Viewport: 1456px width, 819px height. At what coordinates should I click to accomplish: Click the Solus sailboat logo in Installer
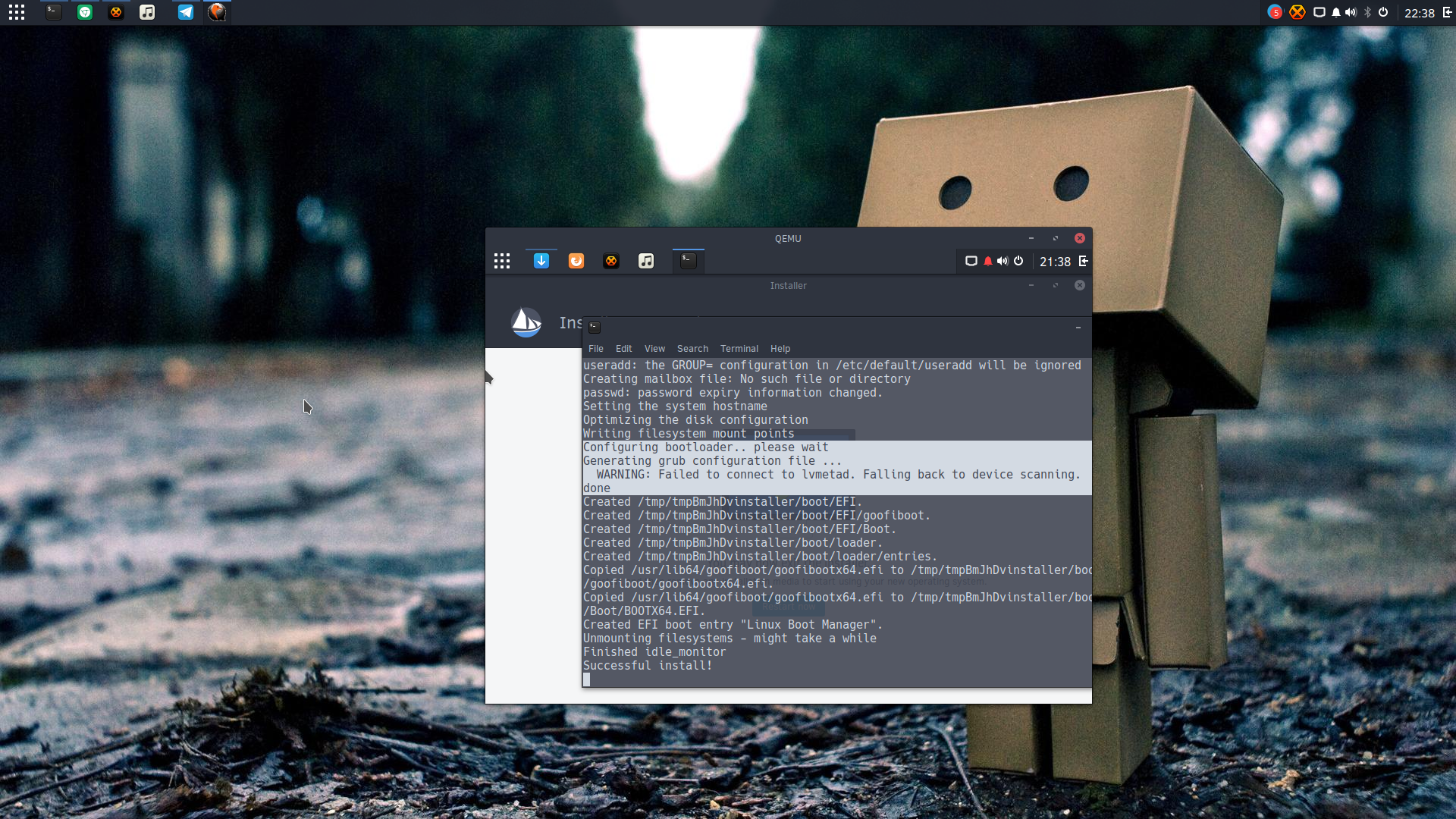point(526,322)
